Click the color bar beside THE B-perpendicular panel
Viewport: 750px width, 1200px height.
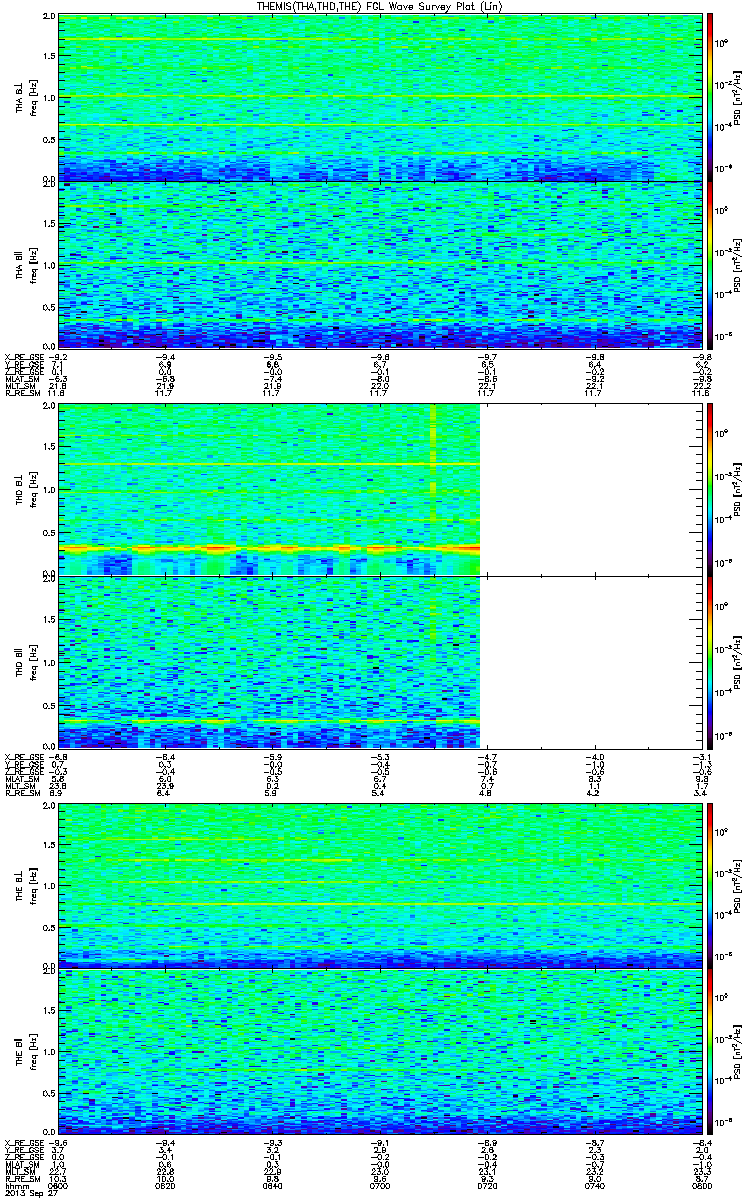pyautogui.click(x=710, y=884)
